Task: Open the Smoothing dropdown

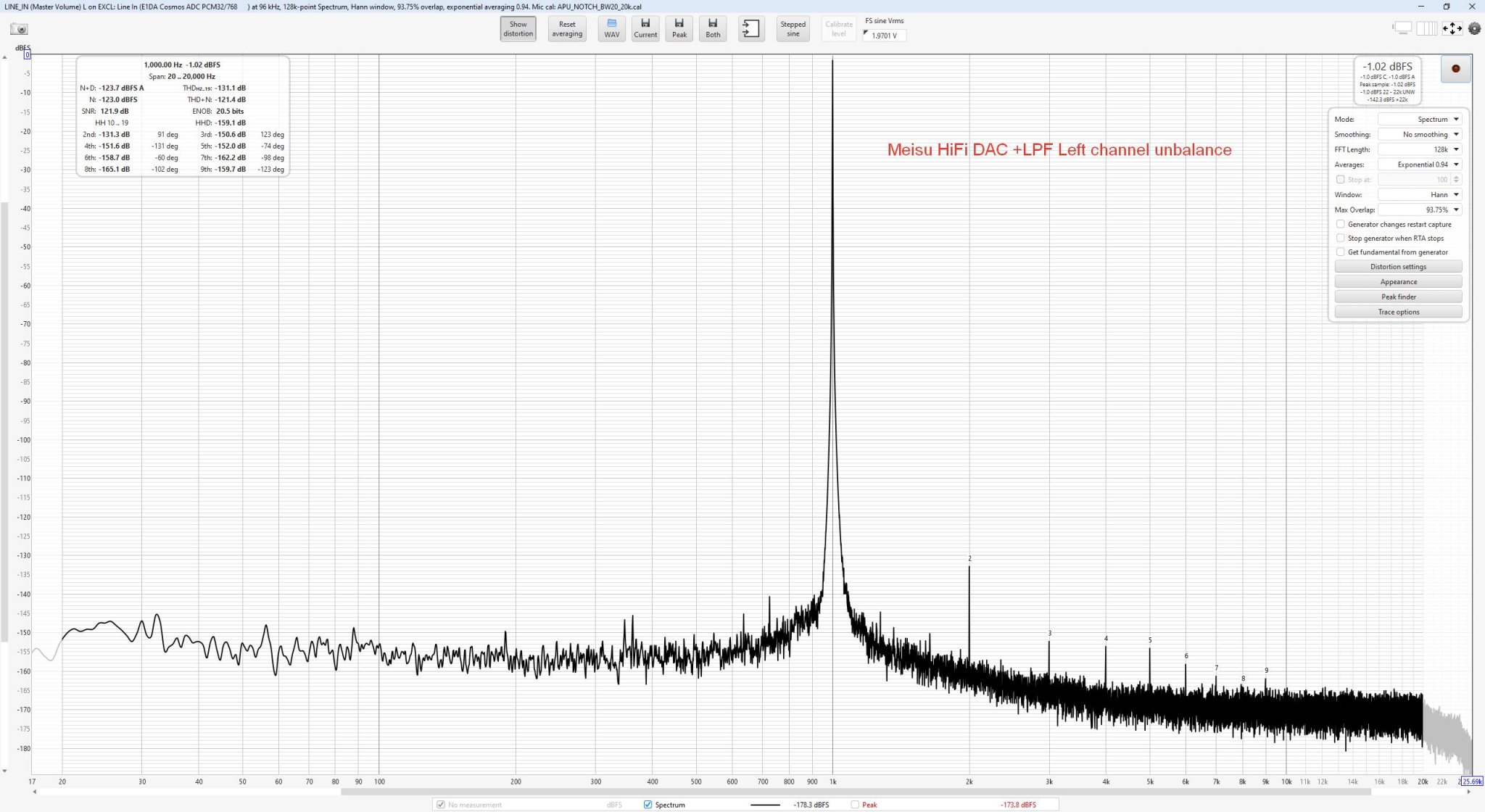Action: click(x=1420, y=134)
